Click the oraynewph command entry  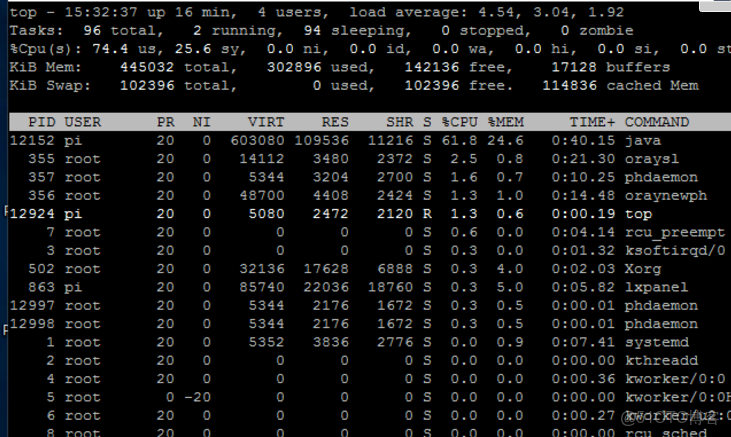tap(666, 196)
